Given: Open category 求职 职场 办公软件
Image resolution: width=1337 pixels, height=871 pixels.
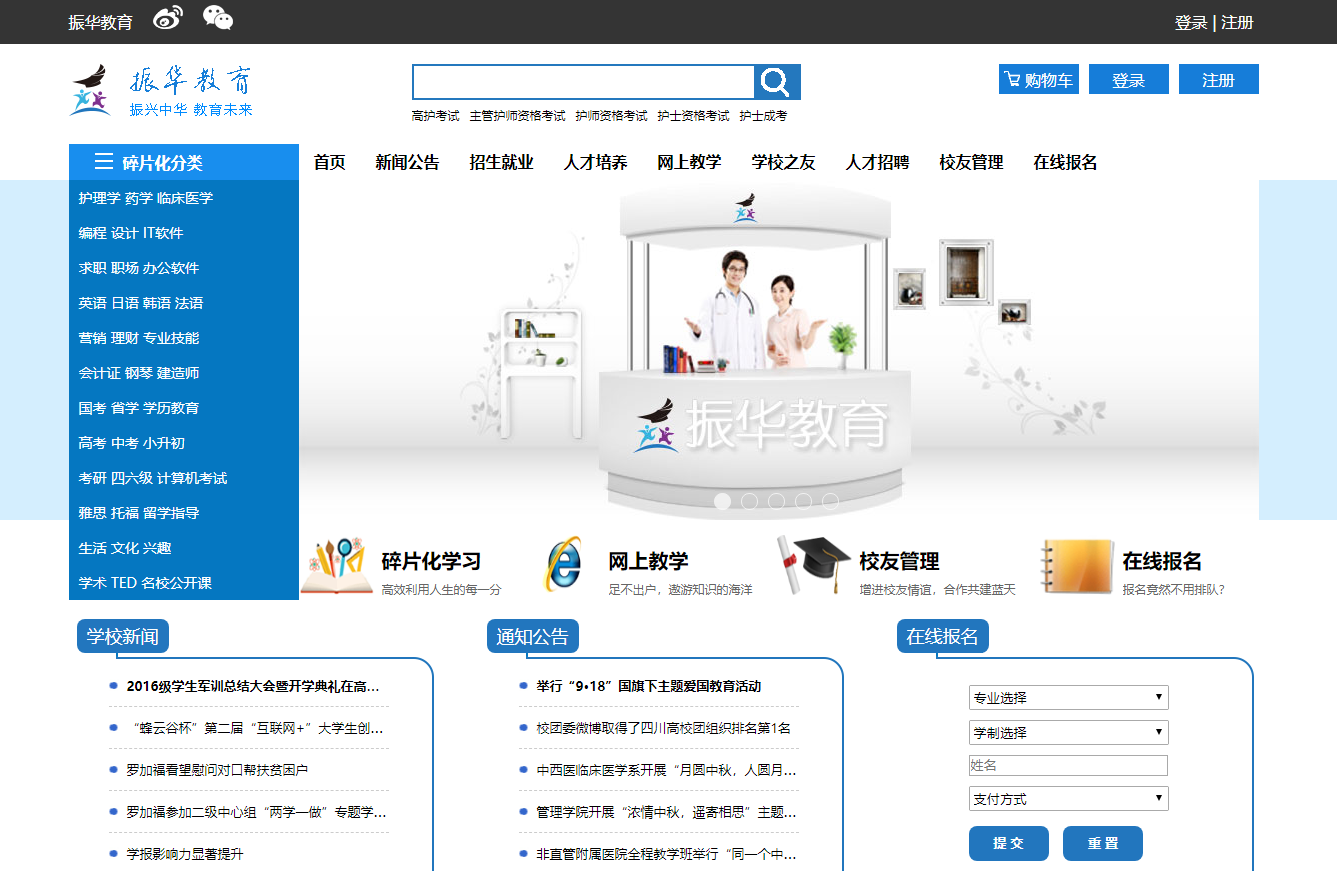Looking at the screenshot, I should coord(184,268).
